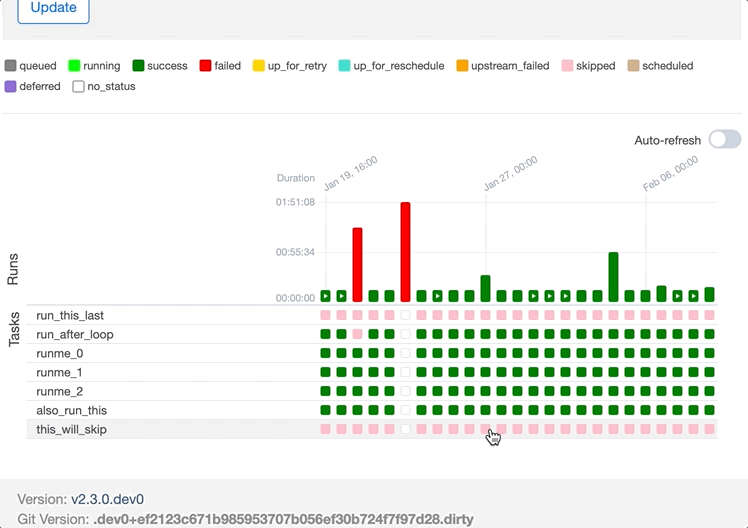Viewport: 748px width, 528px height.
Task: Select the green run bar at Jan 27
Action: [x=486, y=289]
